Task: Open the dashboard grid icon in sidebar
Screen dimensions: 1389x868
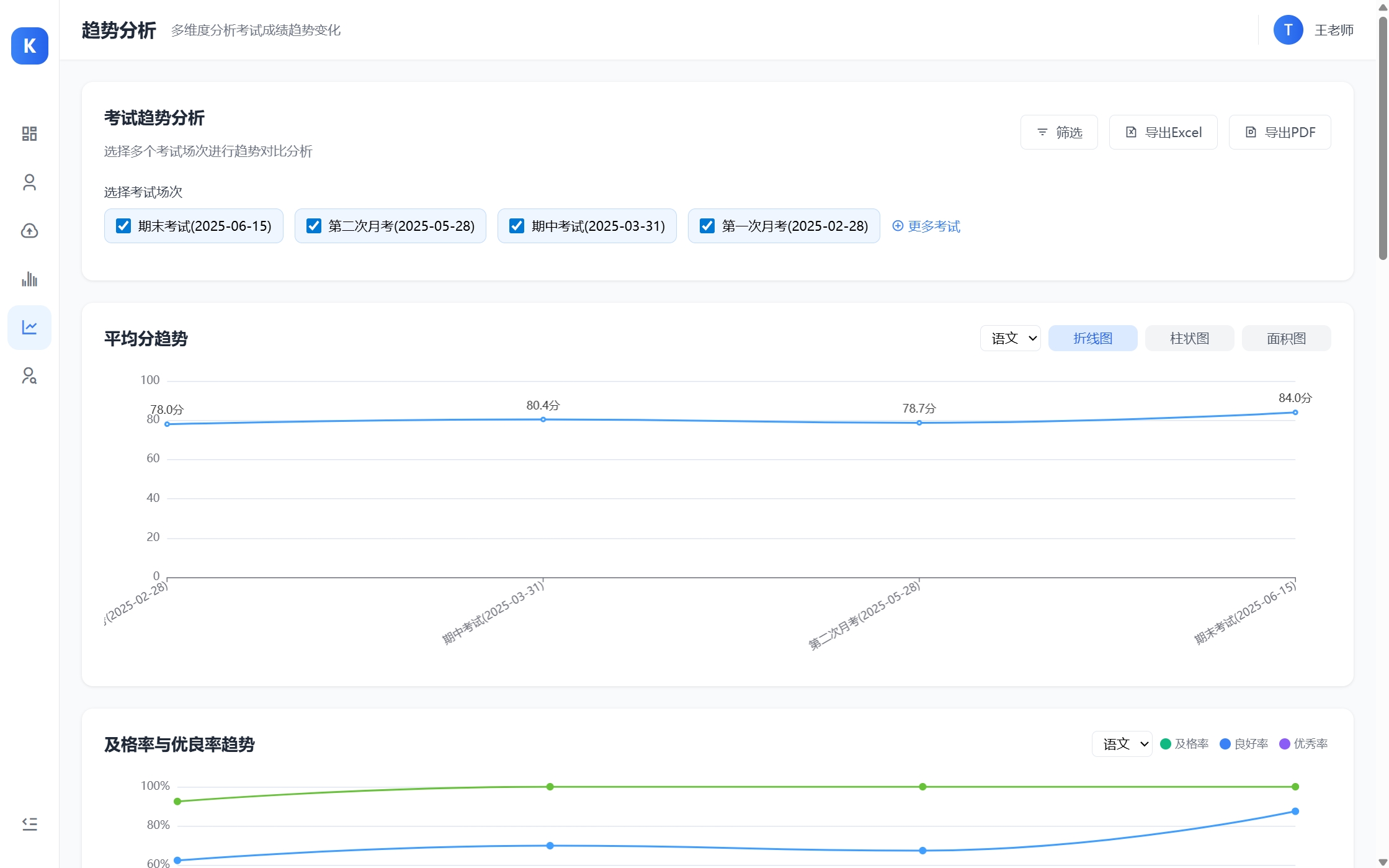Action: coord(29,134)
